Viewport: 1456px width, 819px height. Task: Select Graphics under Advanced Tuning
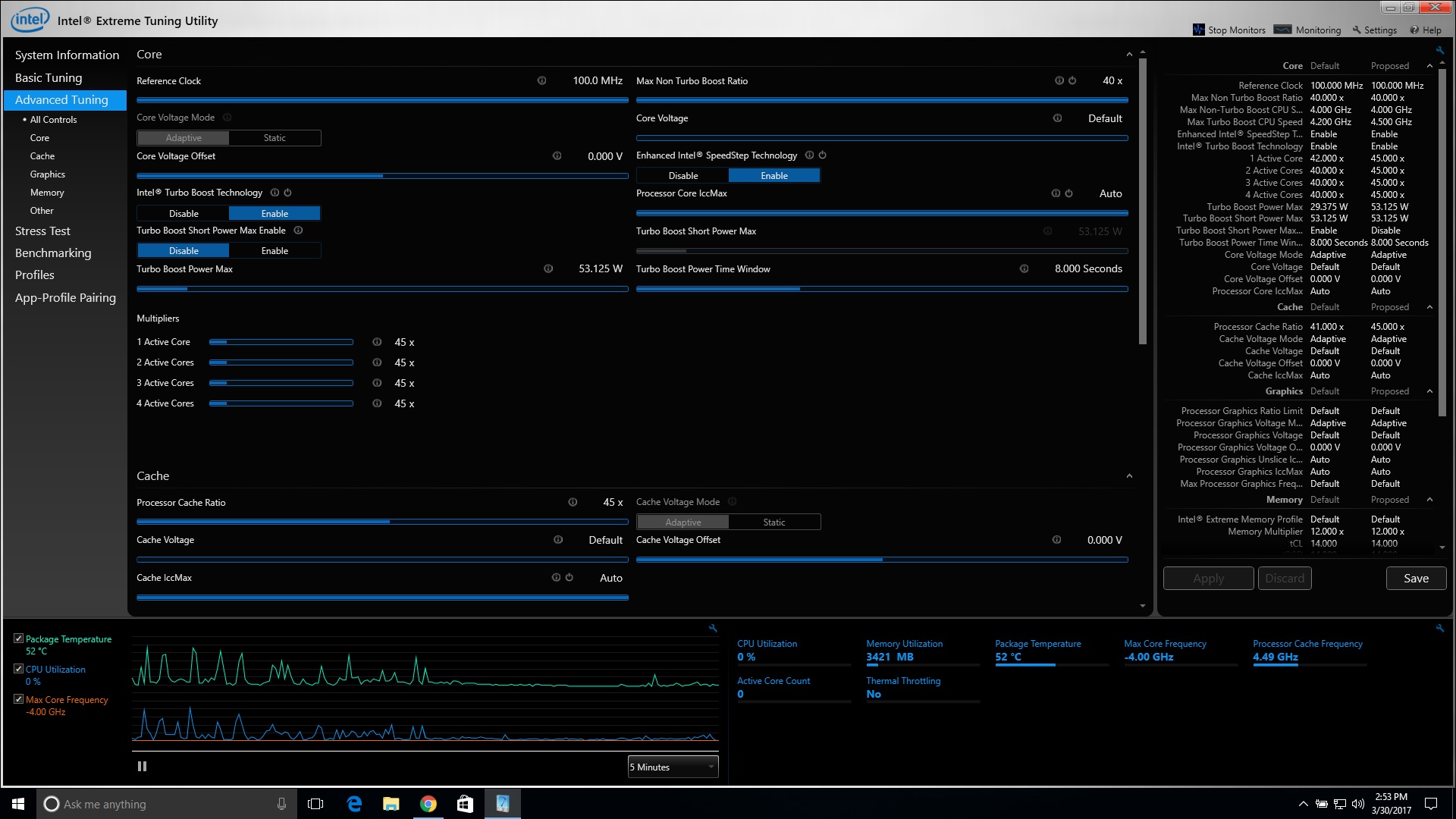pyautogui.click(x=48, y=174)
